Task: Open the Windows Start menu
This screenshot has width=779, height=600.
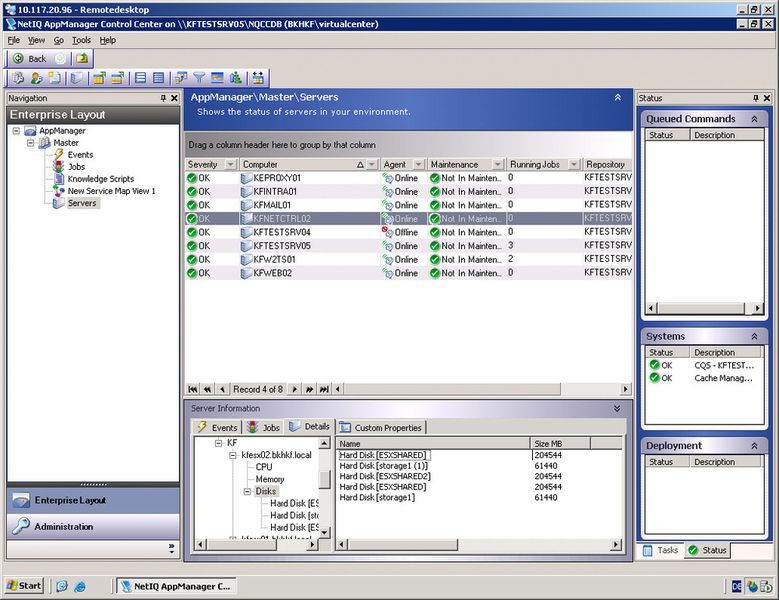Action: click(24, 586)
